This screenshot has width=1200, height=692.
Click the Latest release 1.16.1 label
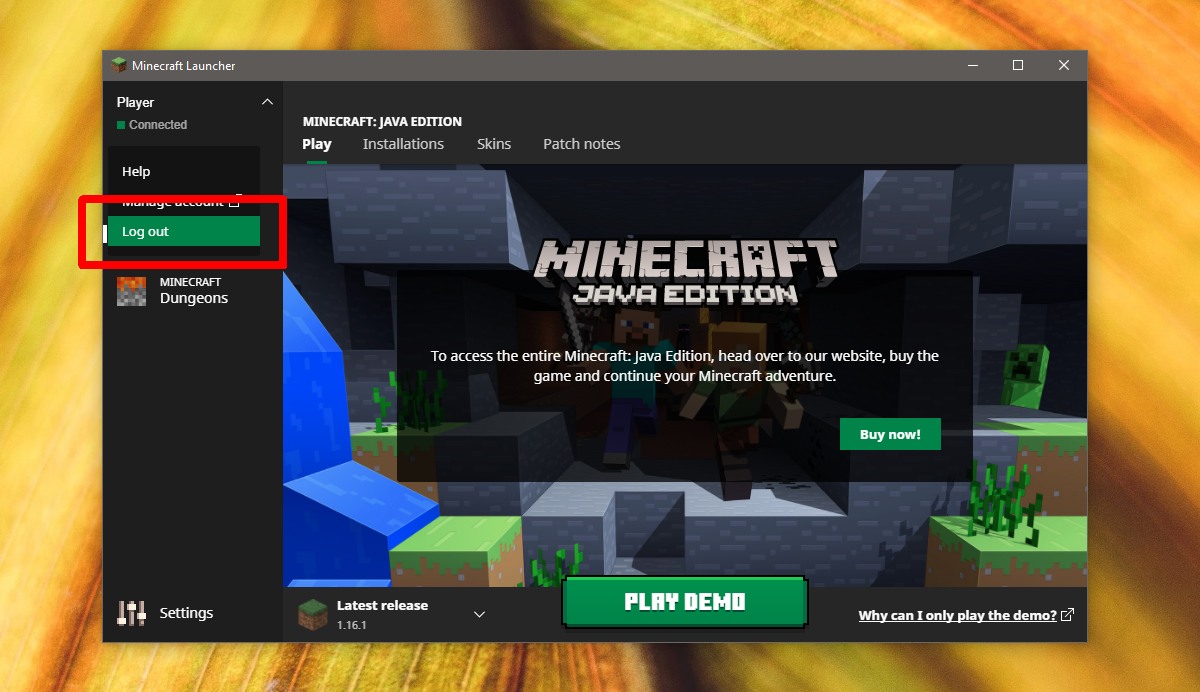click(x=382, y=614)
